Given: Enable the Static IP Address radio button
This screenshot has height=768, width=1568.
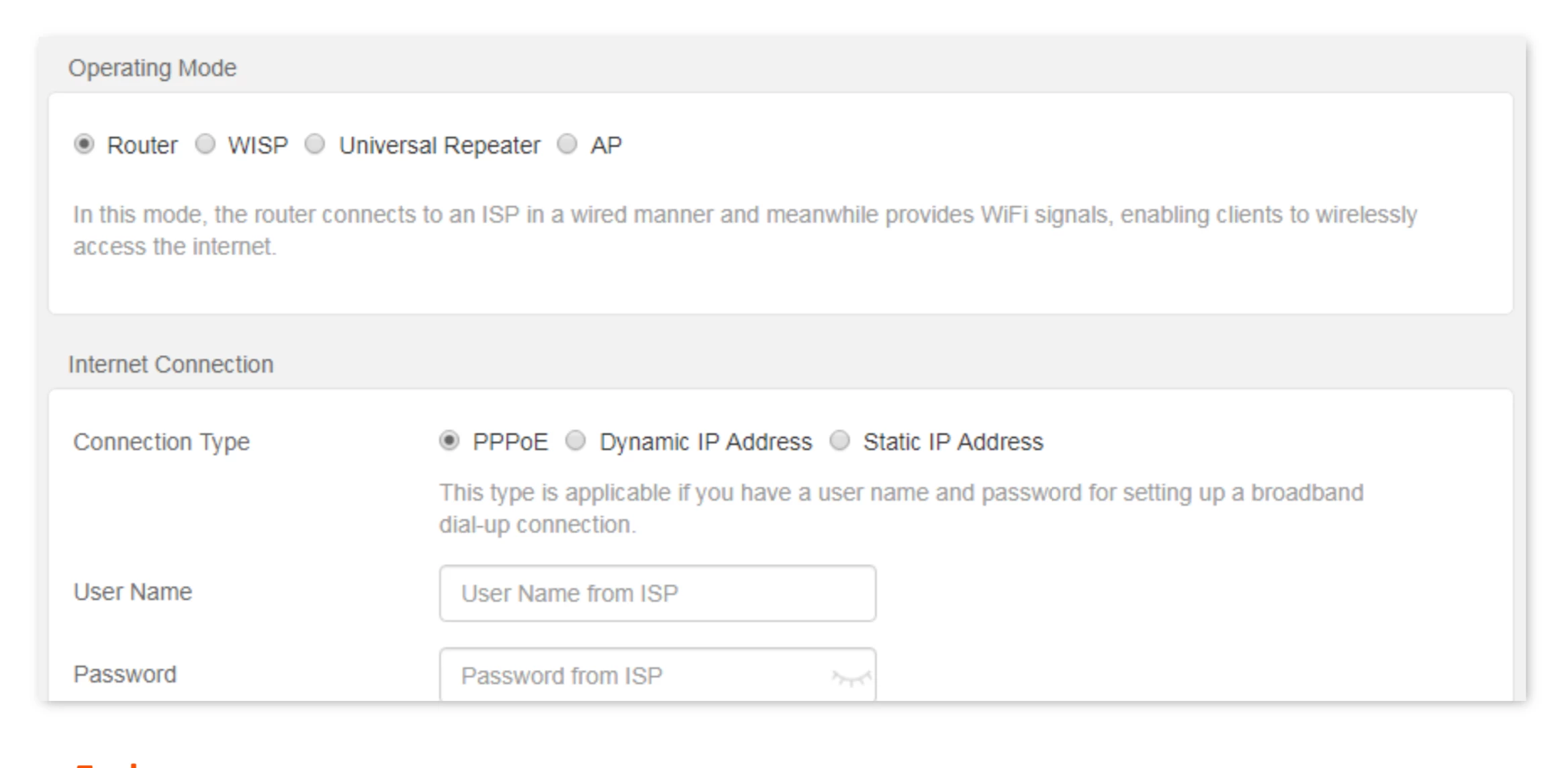Looking at the screenshot, I should point(839,441).
